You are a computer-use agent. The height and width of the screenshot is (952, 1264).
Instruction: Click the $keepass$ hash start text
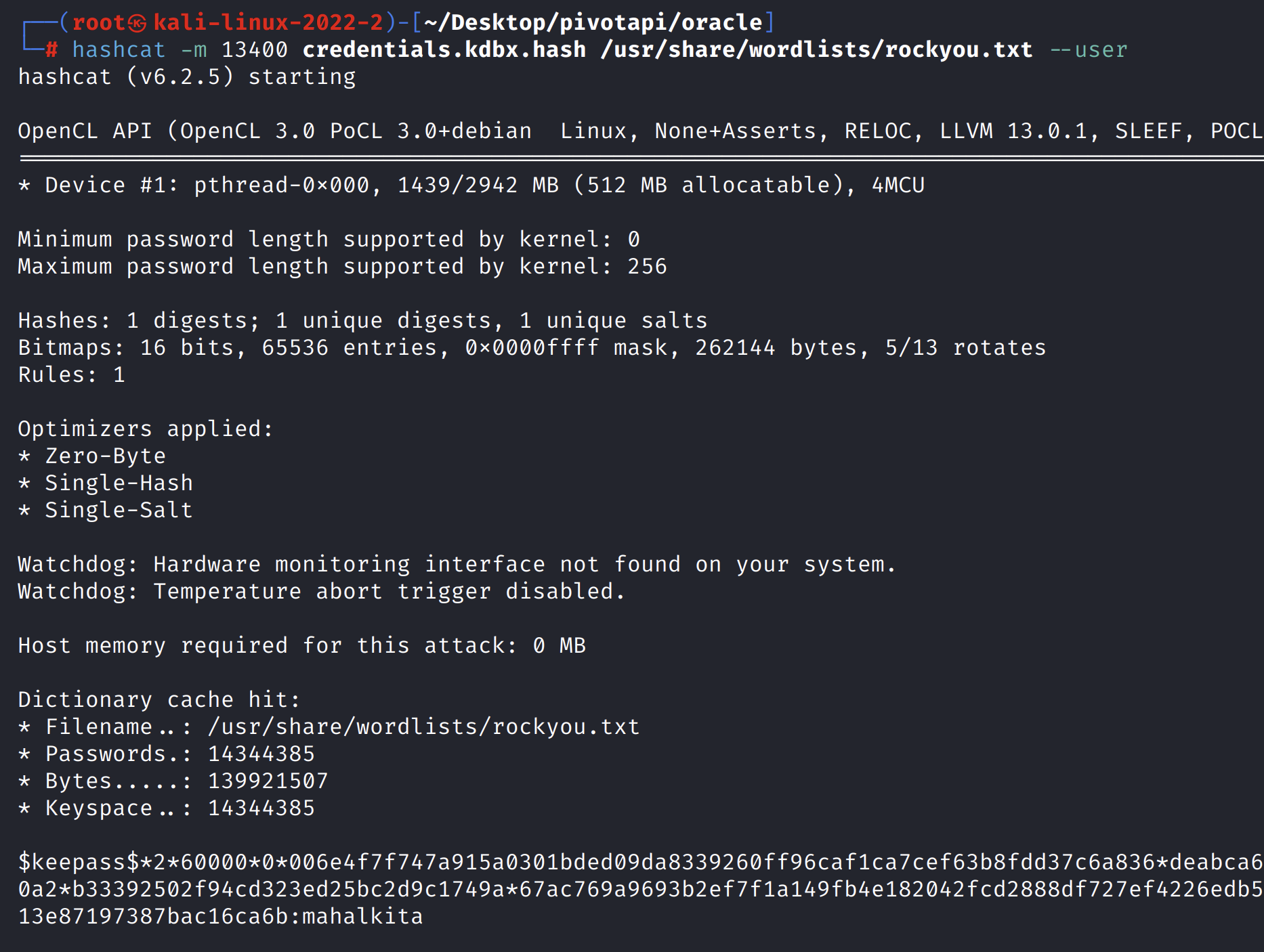click(79, 863)
